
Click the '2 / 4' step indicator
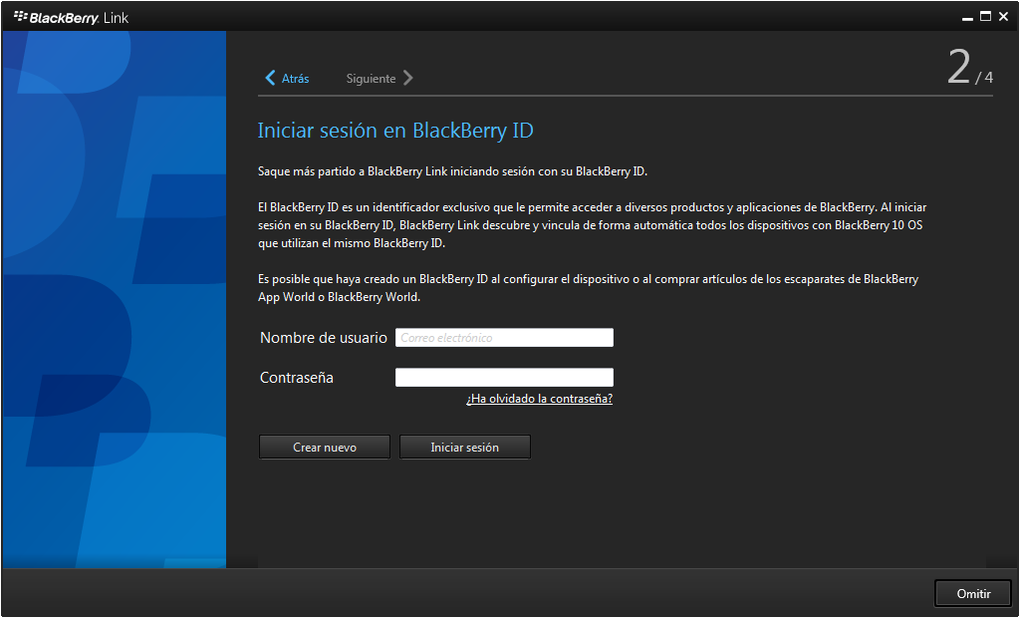click(x=969, y=68)
